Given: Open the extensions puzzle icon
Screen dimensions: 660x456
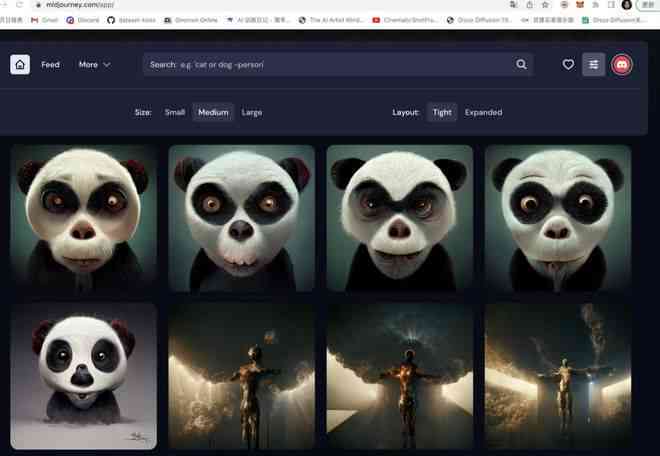Looking at the screenshot, I should click(x=596, y=5).
